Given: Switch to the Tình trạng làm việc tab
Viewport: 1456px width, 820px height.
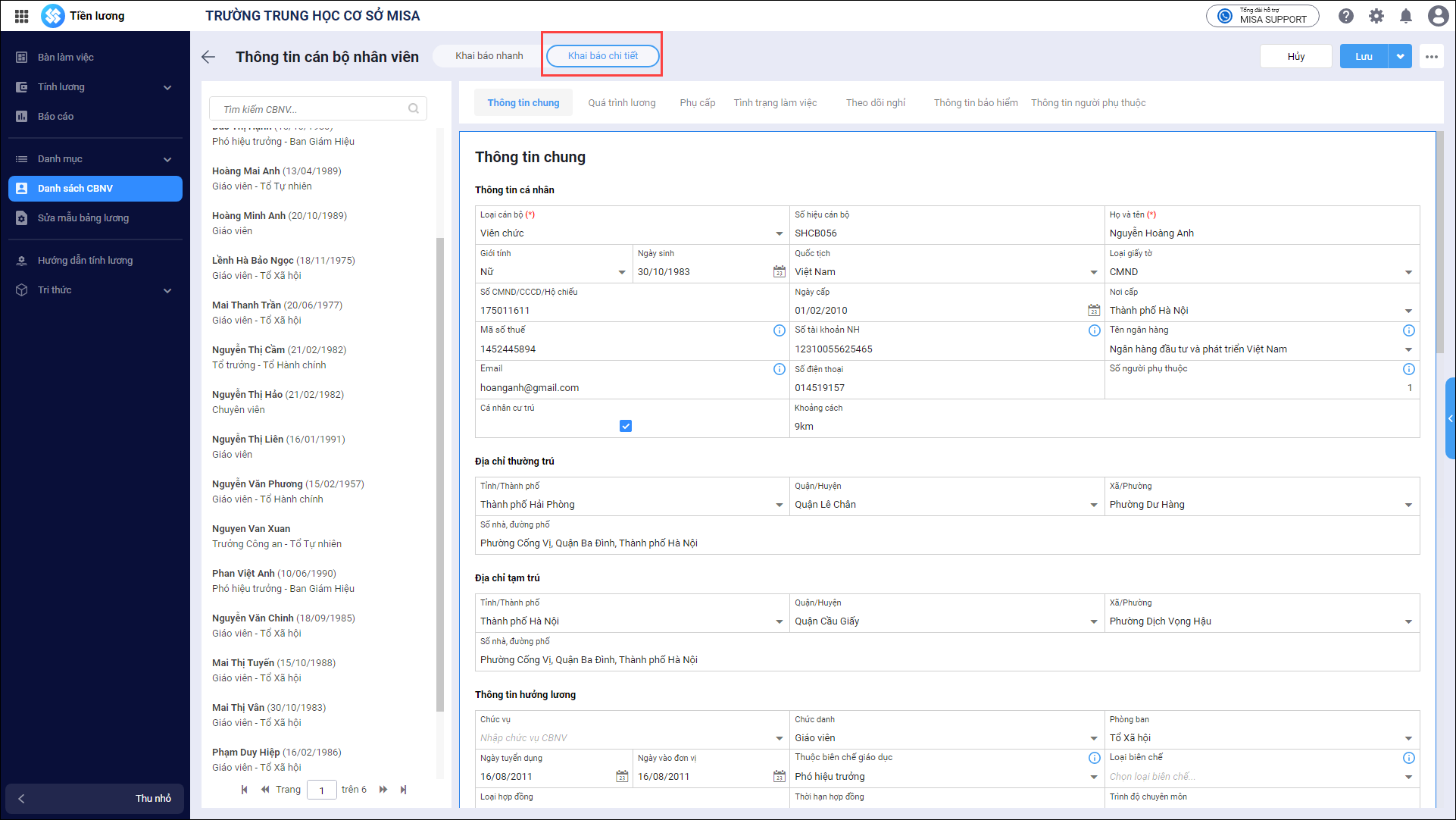Looking at the screenshot, I should tap(775, 103).
